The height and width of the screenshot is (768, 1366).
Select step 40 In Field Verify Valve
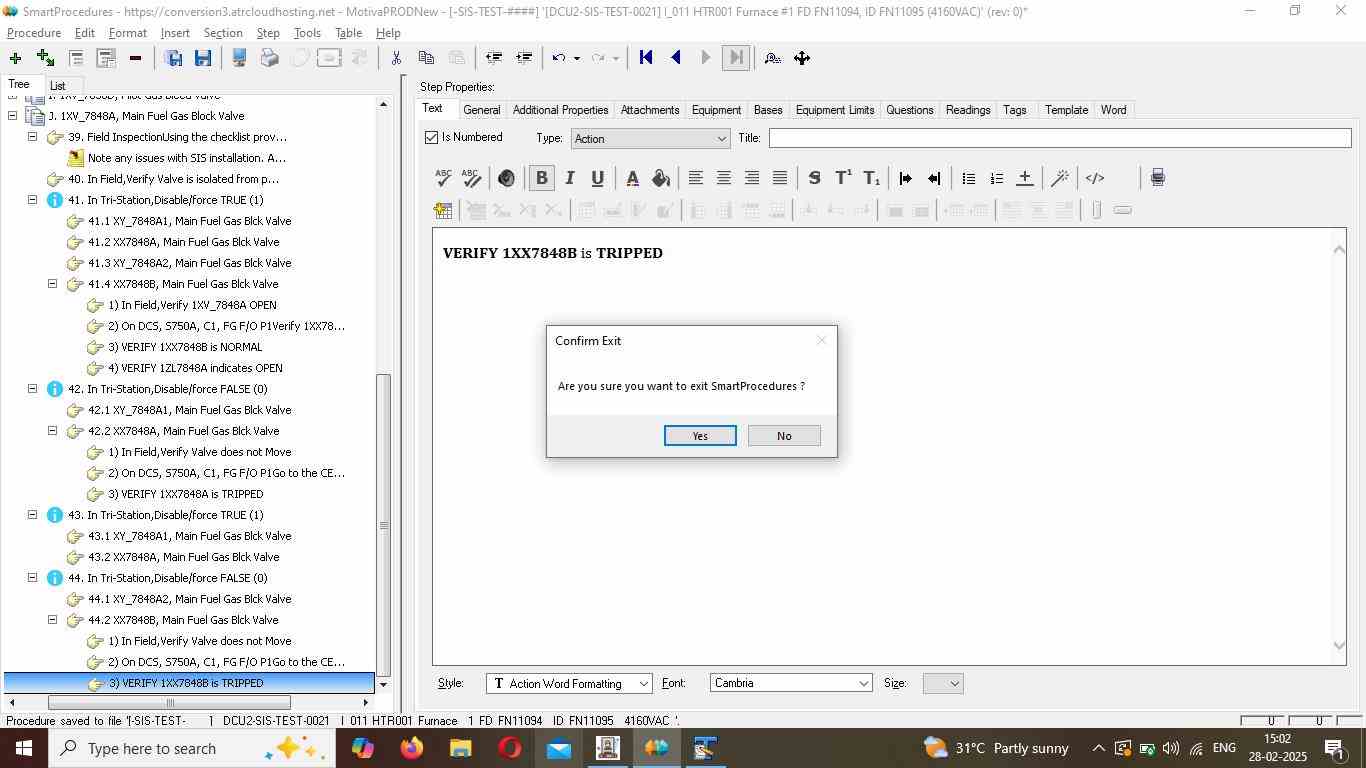pyautogui.click(x=173, y=179)
